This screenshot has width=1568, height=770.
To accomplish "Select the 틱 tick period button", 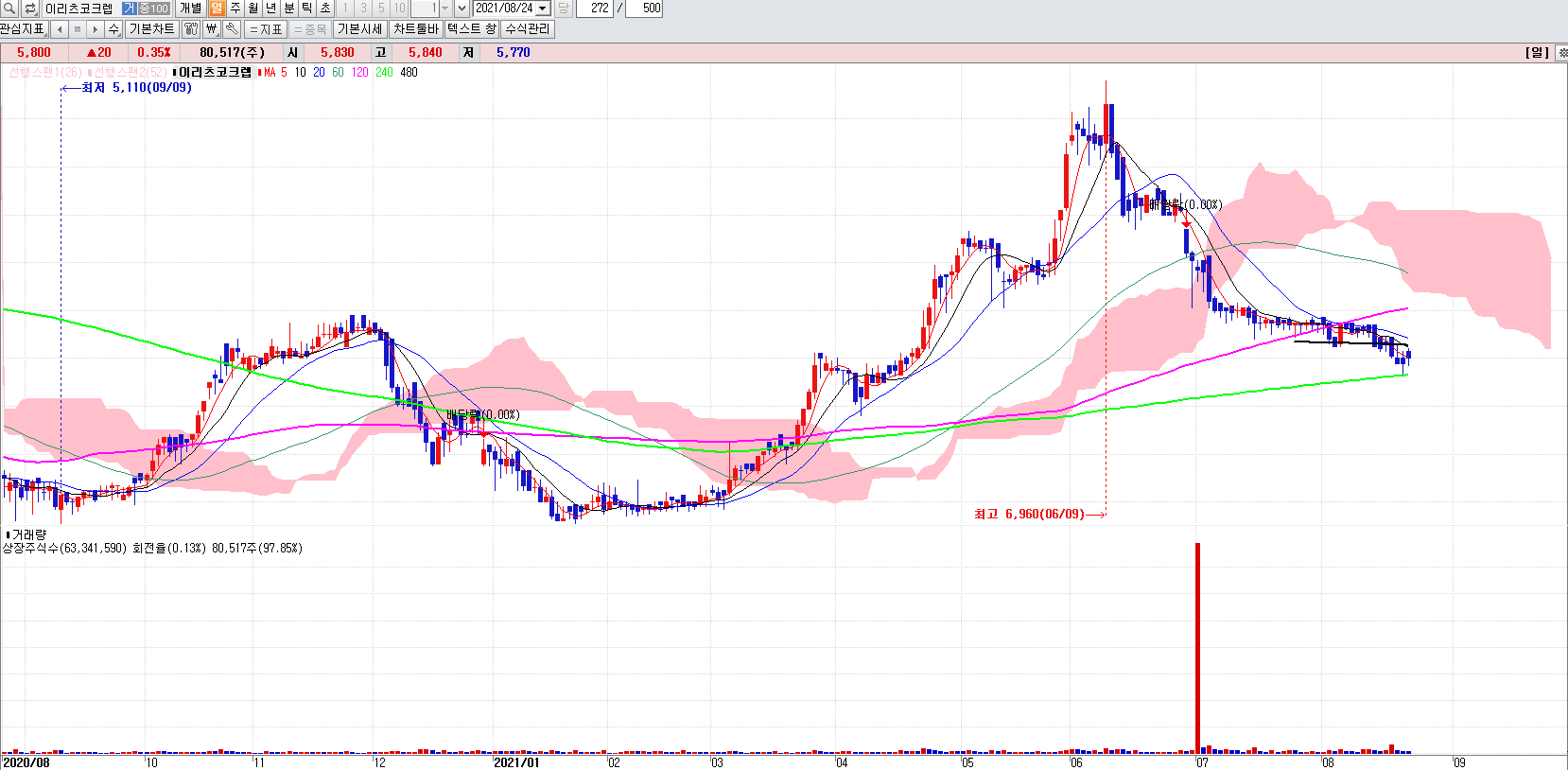I will point(306,8).
